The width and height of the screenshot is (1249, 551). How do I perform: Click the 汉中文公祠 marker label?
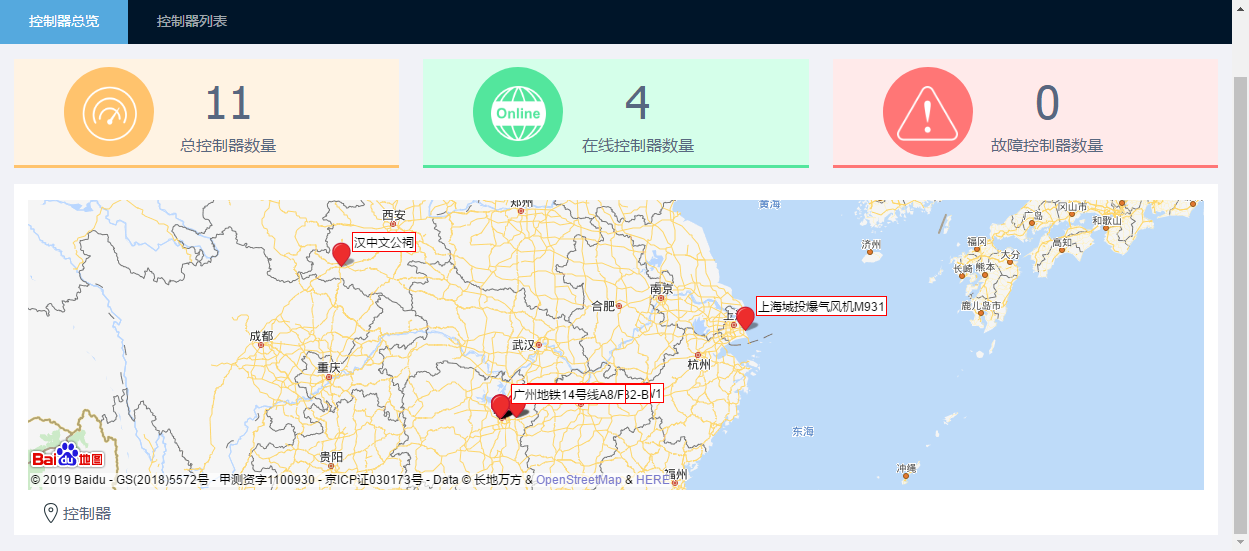383,242
